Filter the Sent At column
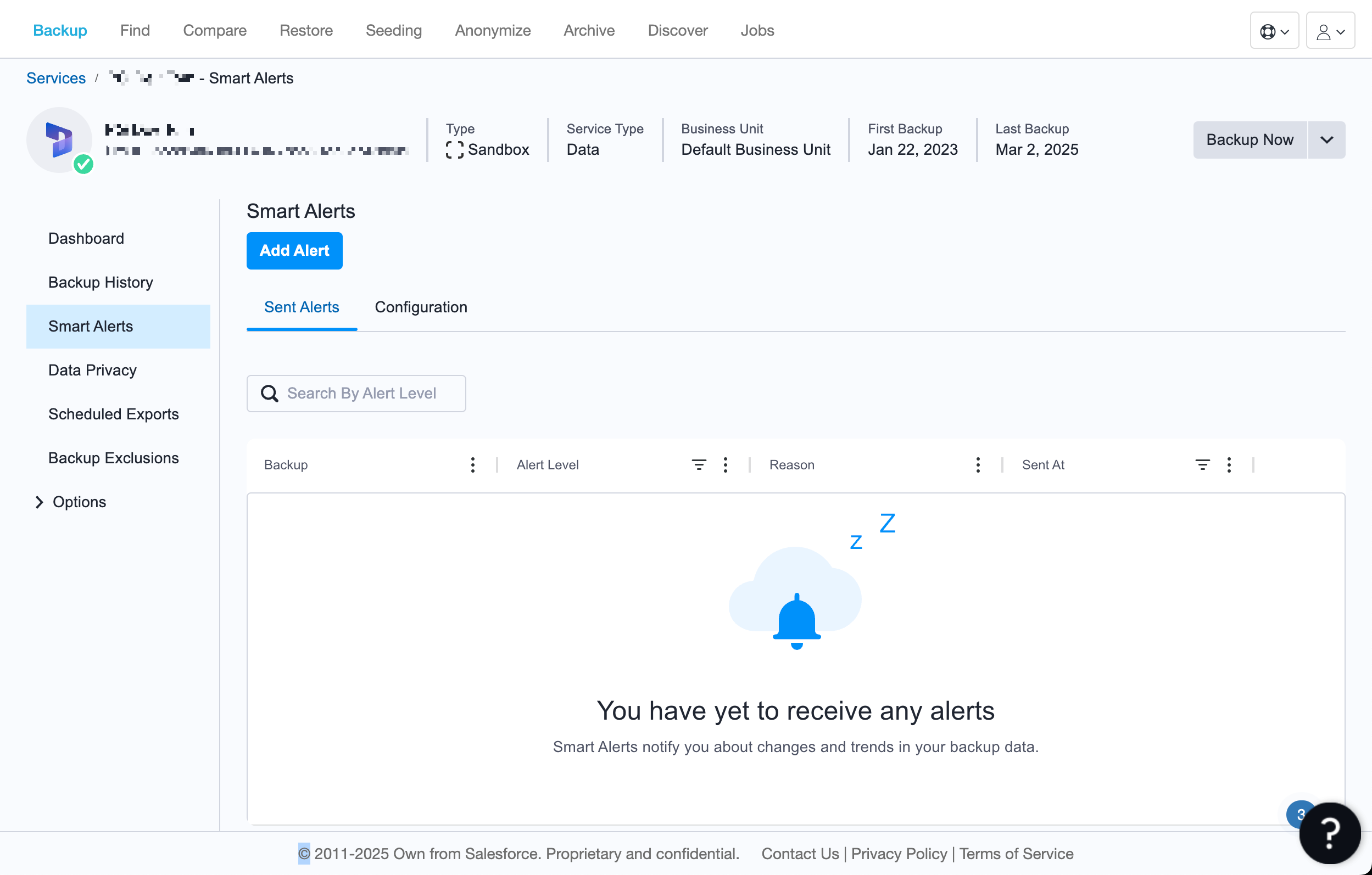1372x875 pixels. tap(1202, 465)
